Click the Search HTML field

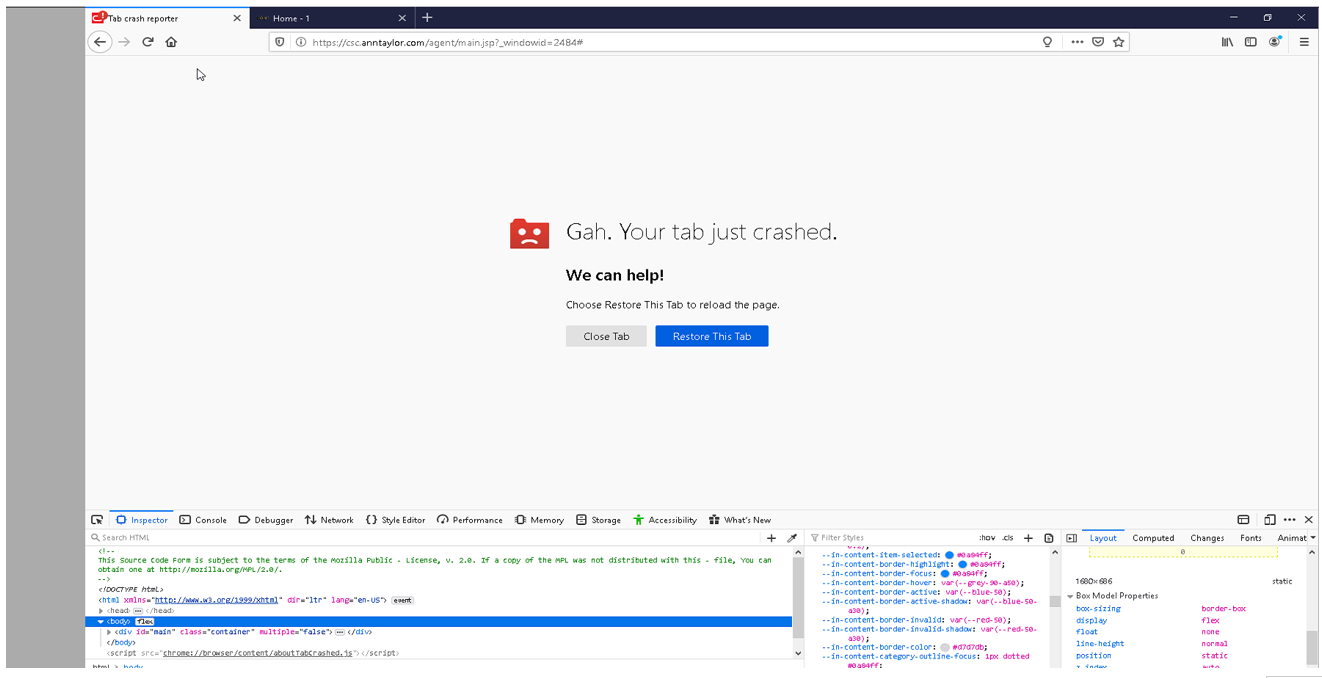coord(425,538)
